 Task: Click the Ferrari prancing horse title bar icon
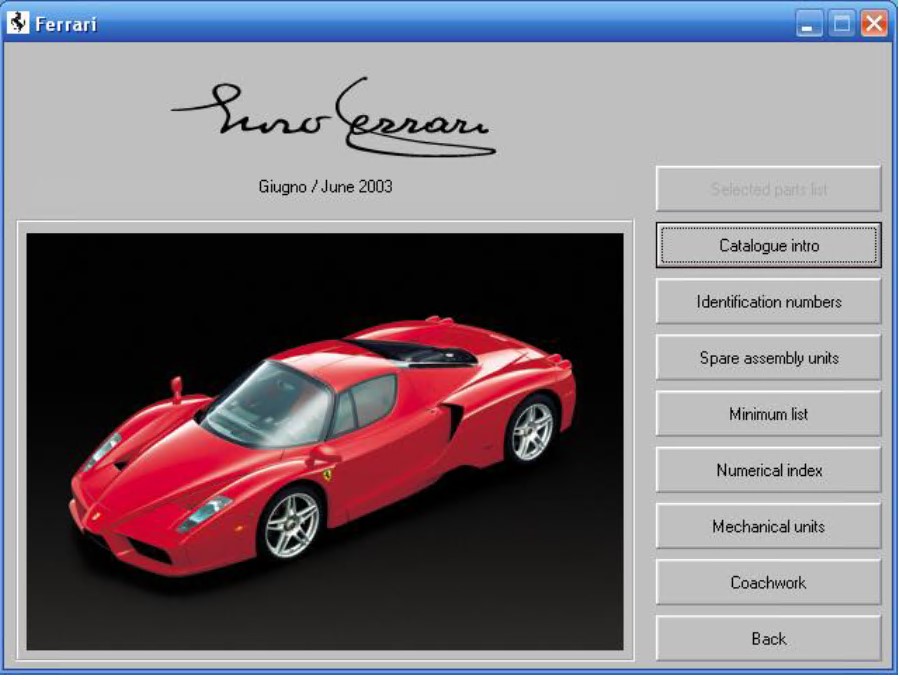click(x=17, y=23)
